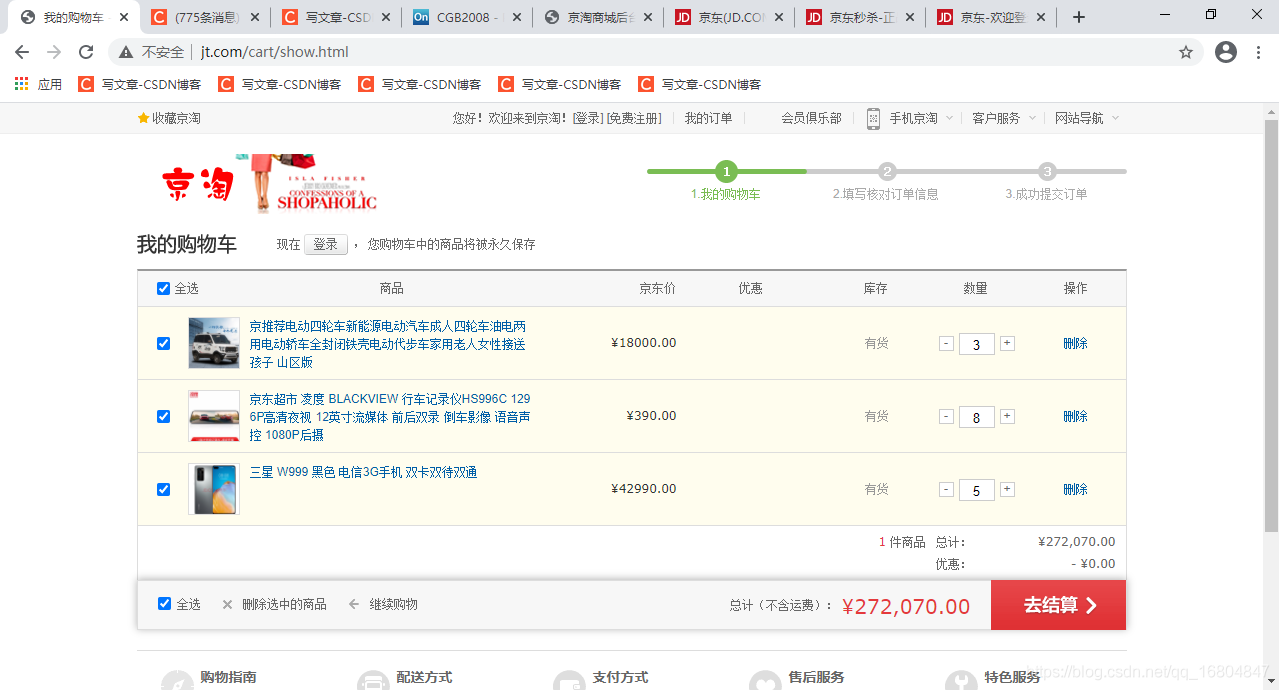Switch to the 京淘商城后台 browser tab
This screenshot has height=690, width=1279.
point(598,18)
